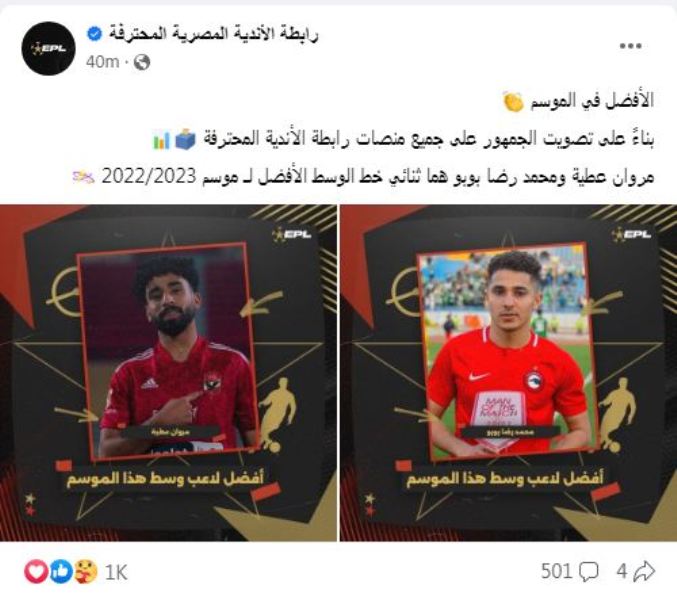
Task: Click the clapping hands emoji in post text
Action: (x=514, y=101)
